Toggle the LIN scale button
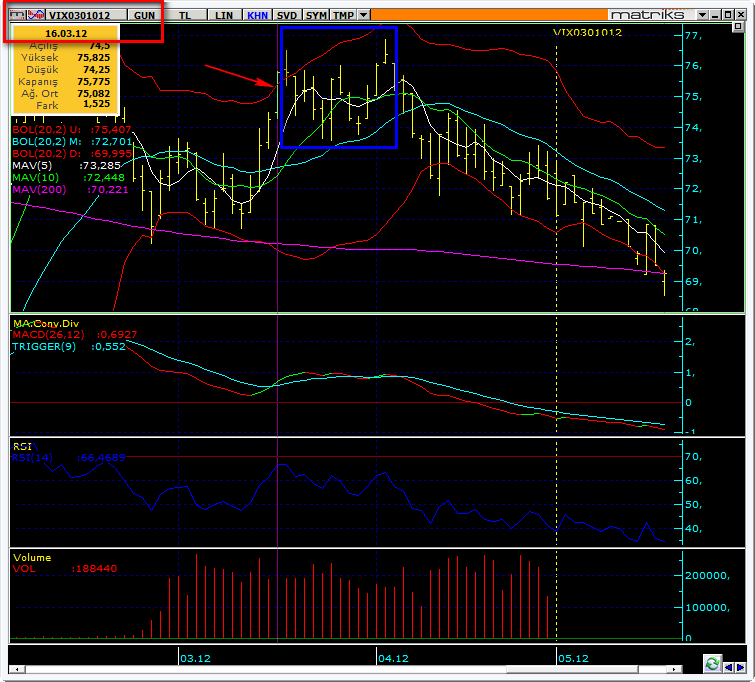Screen dimensions: 755x682 [224, 15]
